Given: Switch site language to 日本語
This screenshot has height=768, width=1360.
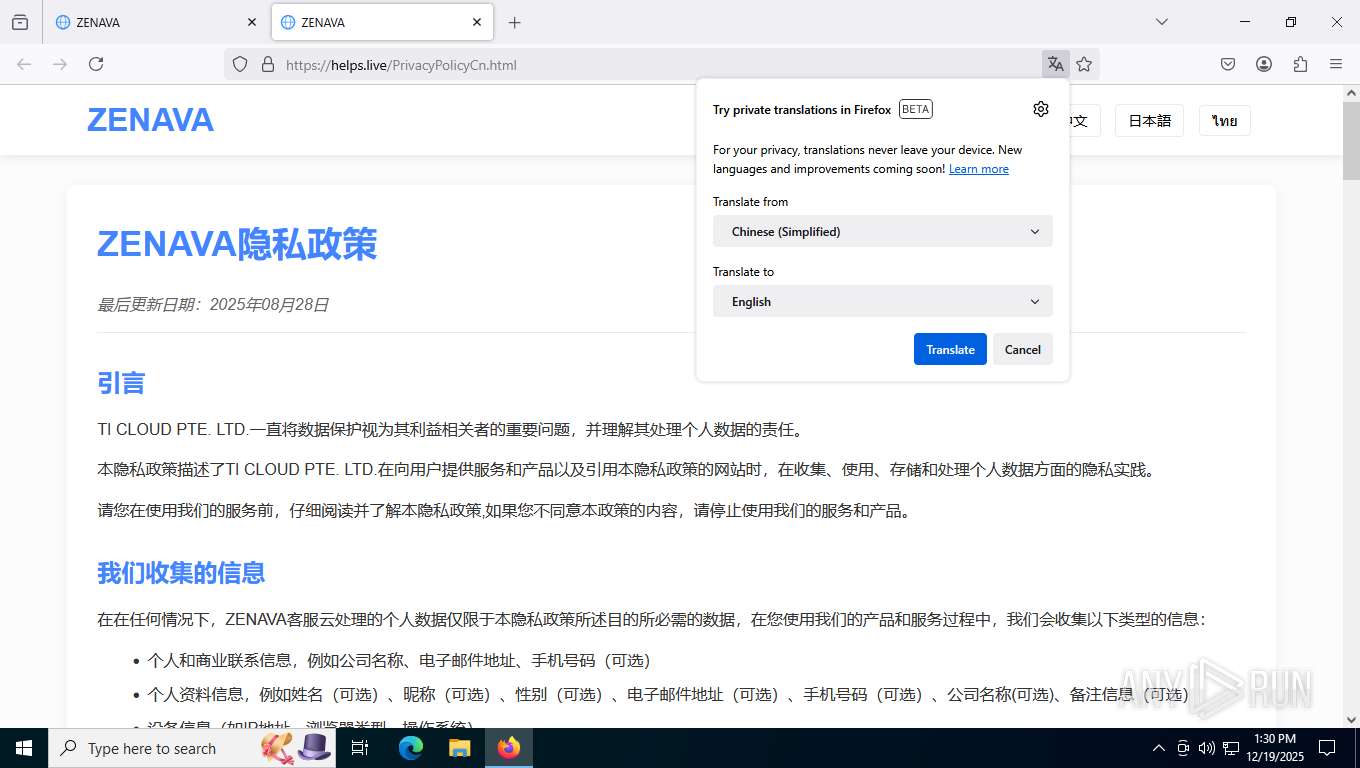Looking at the screenshot, I should coord(1149,121).
